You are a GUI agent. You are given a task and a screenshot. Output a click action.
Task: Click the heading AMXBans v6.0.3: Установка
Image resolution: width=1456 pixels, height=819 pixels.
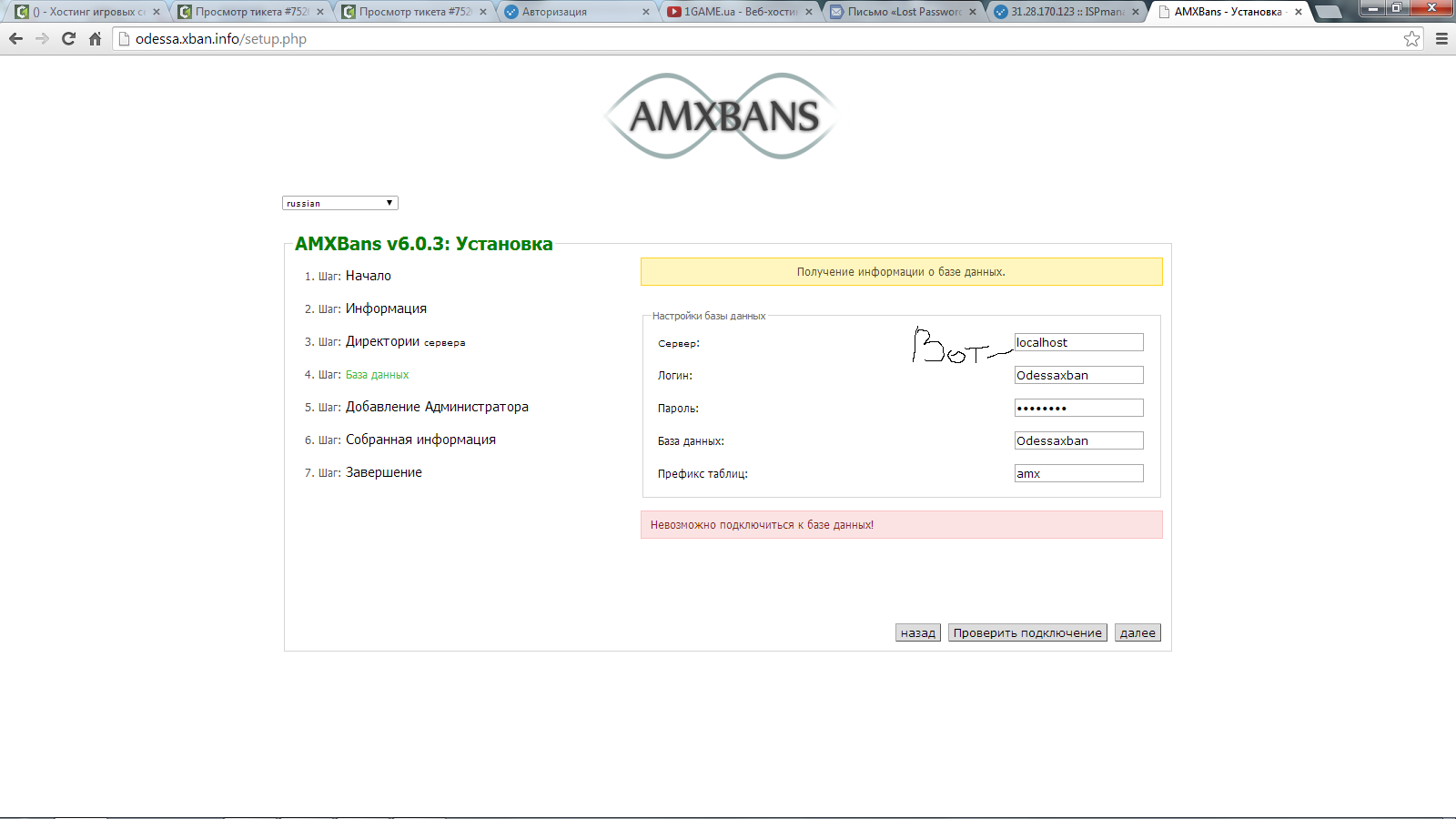[424, 244]
